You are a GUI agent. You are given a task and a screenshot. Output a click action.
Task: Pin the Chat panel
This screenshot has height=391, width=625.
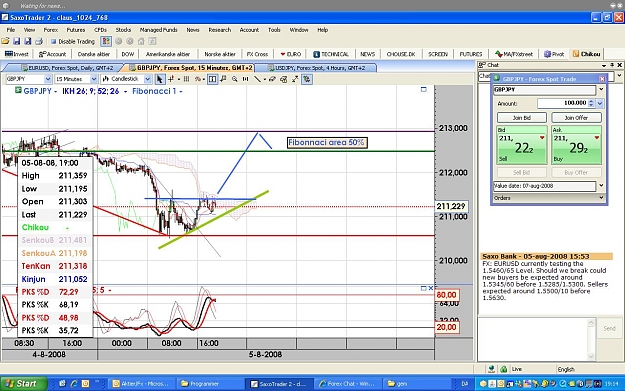(612, 65)
